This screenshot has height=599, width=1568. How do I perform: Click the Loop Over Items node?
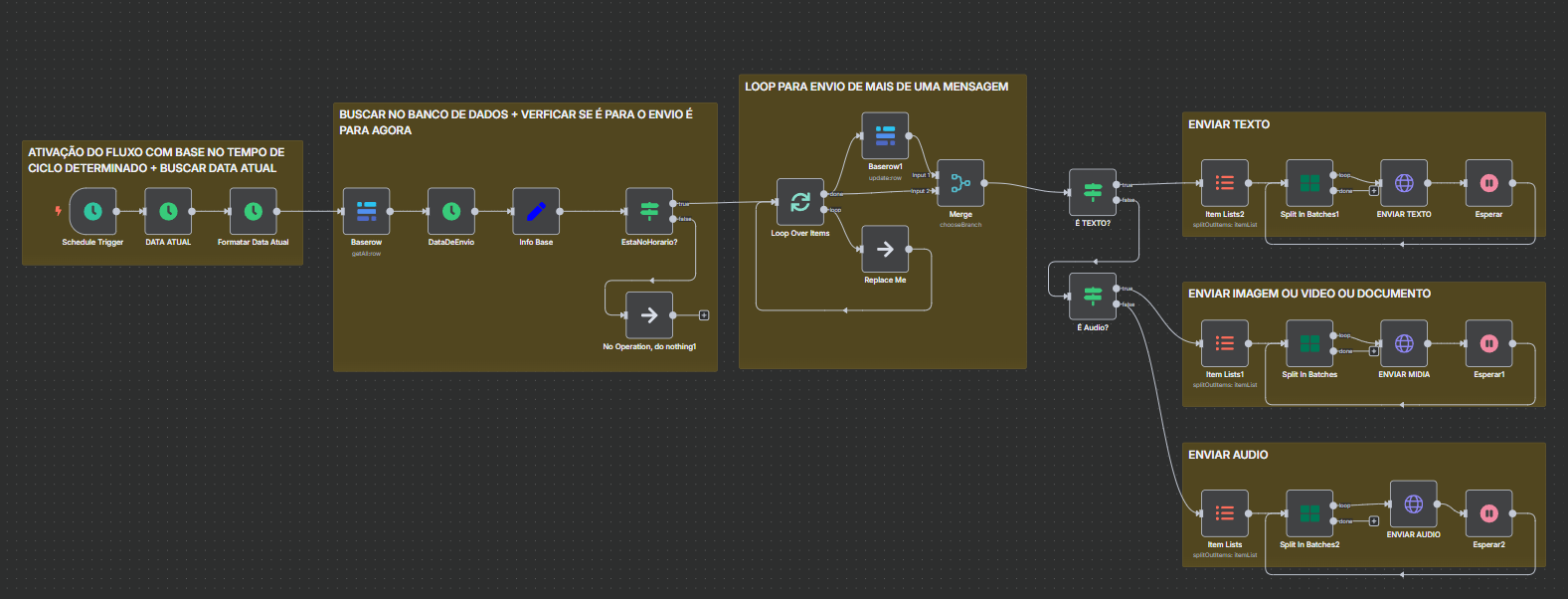[800, 202]
